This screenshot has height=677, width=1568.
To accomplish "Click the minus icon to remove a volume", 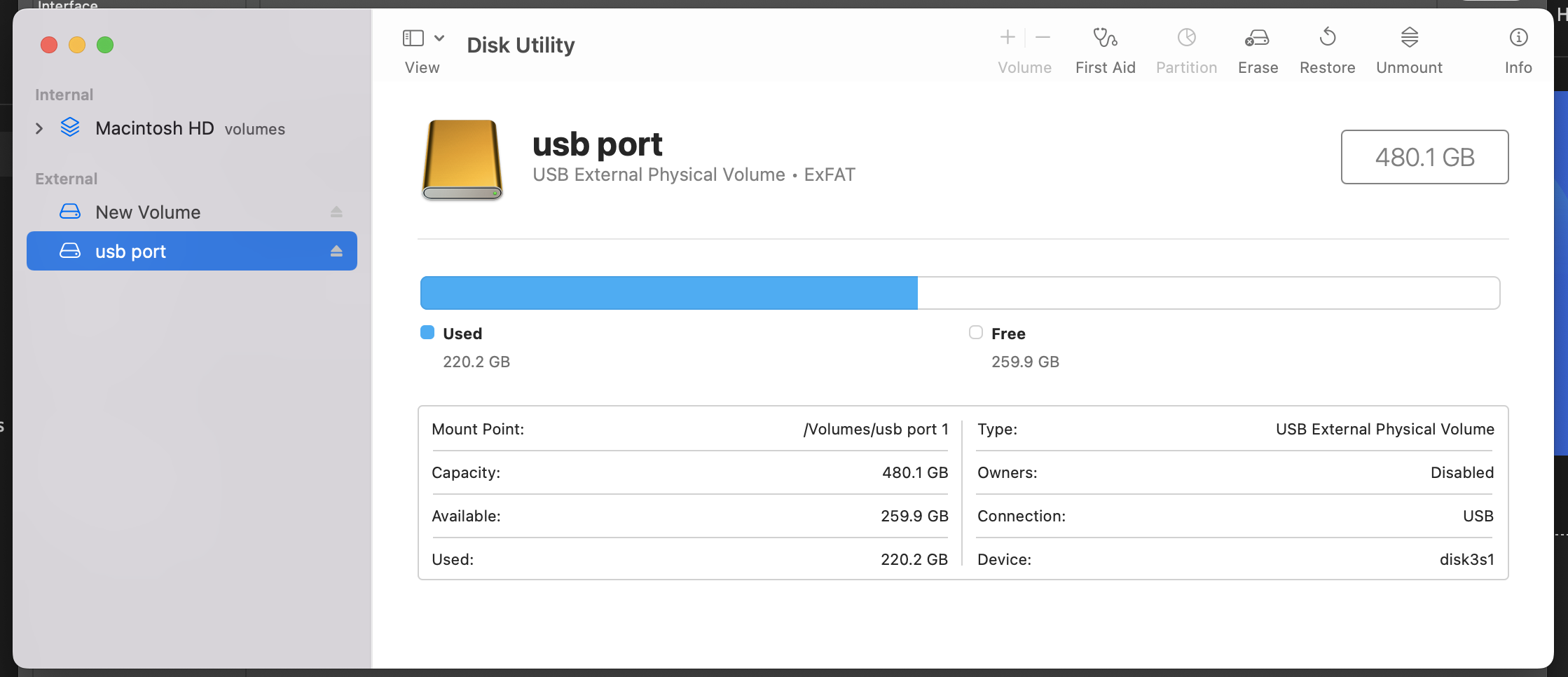I will pyautogui.click(x=1043, y=37).
